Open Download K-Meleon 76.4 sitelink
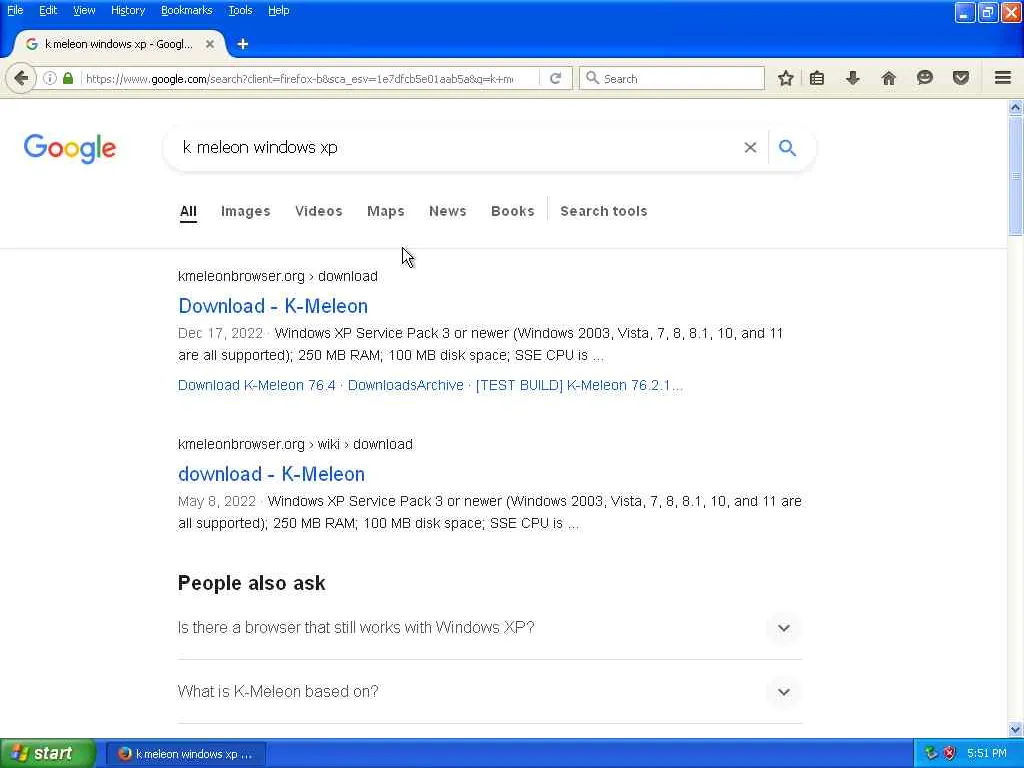The image size is (1024, 768). click(x=257, y=385)
